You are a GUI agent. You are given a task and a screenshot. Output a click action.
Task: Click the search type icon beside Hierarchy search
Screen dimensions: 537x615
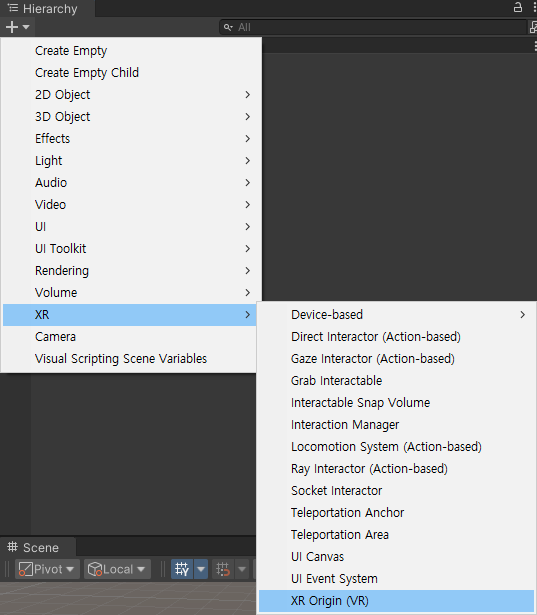[533, 27]
